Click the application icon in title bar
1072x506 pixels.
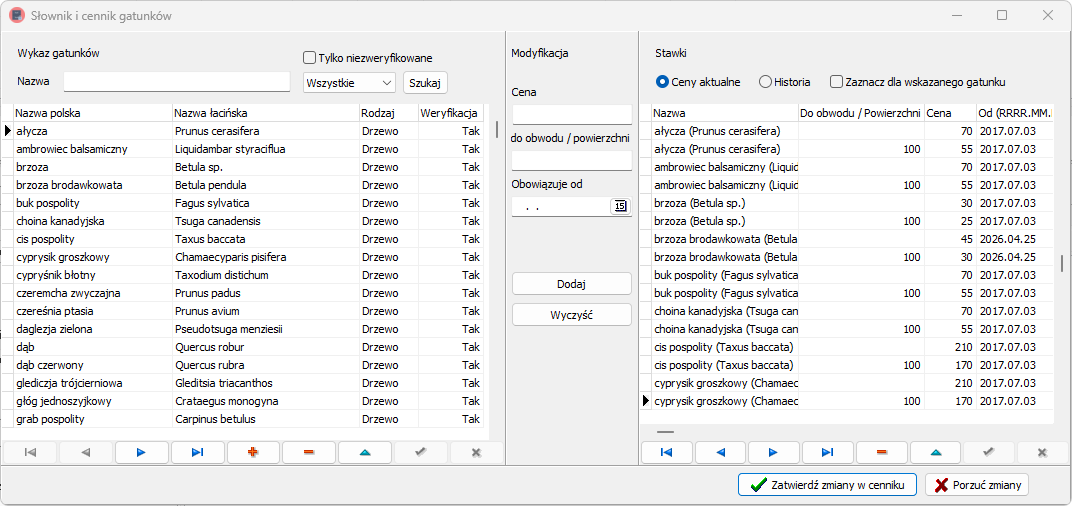click(16, 15)
